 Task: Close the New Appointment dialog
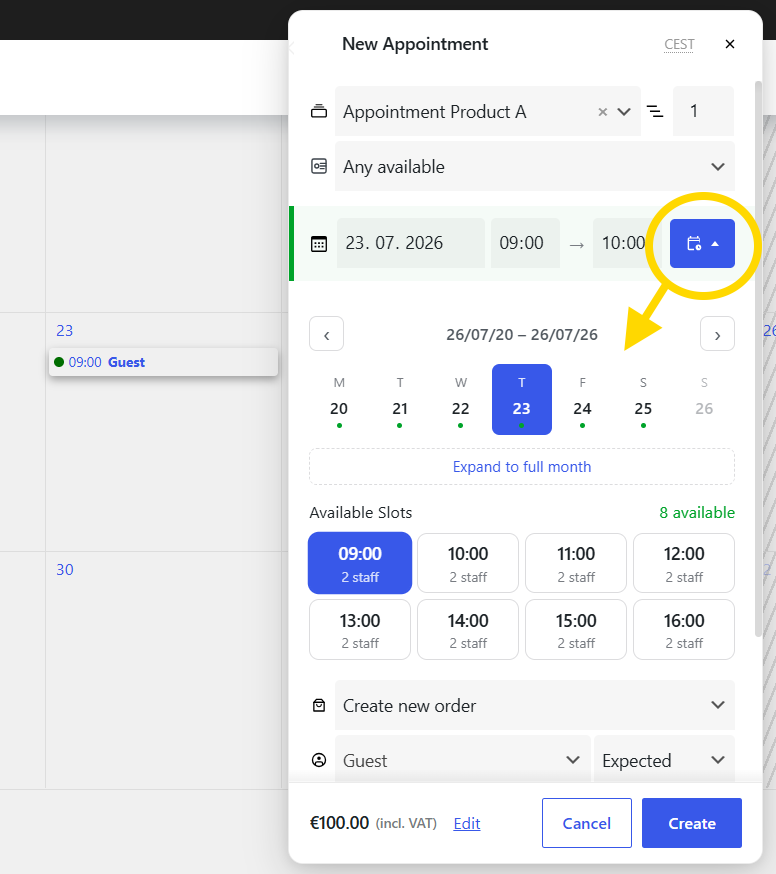[x=730, y=44]
